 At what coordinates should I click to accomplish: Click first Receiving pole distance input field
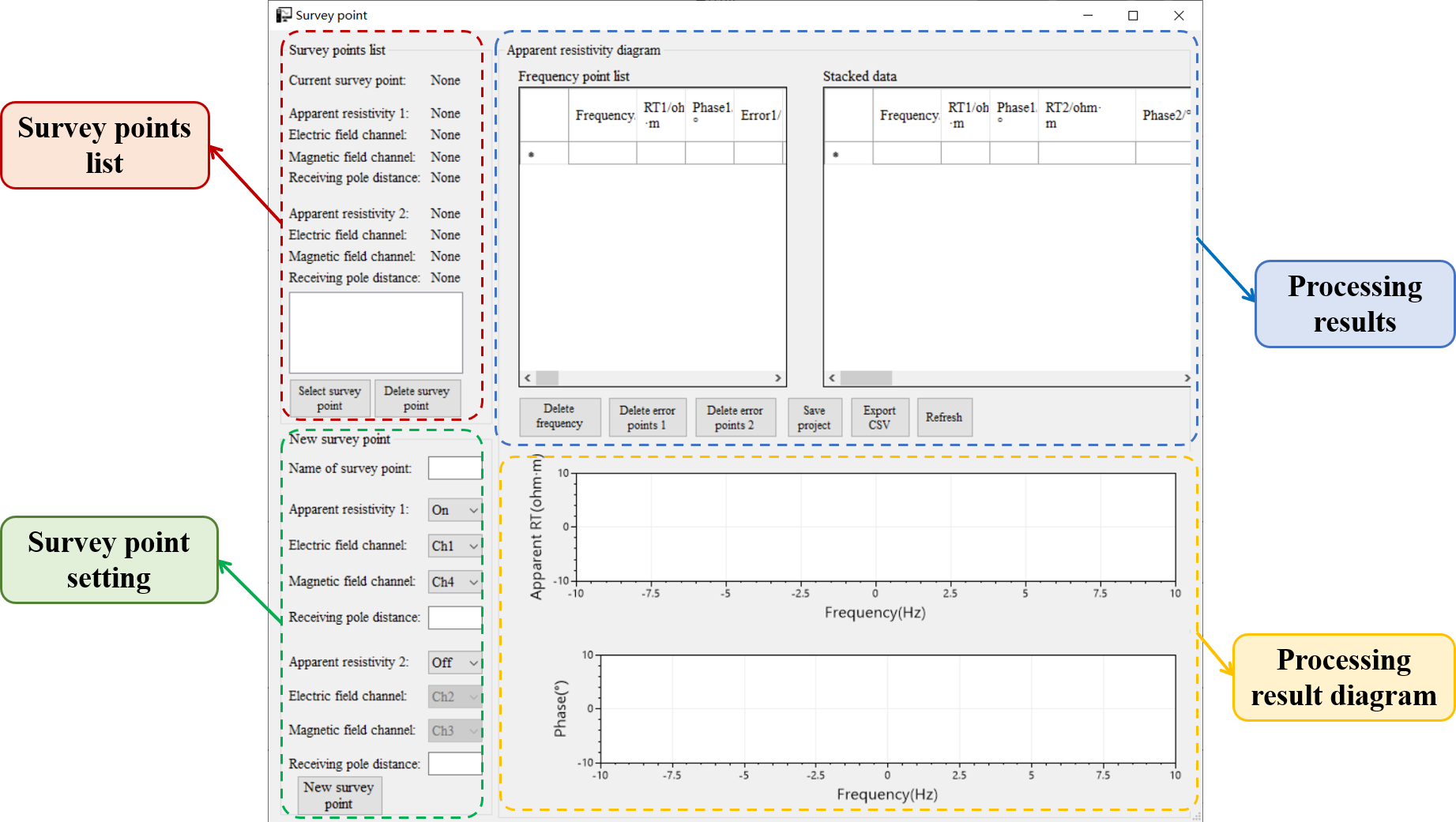(455, 617)
